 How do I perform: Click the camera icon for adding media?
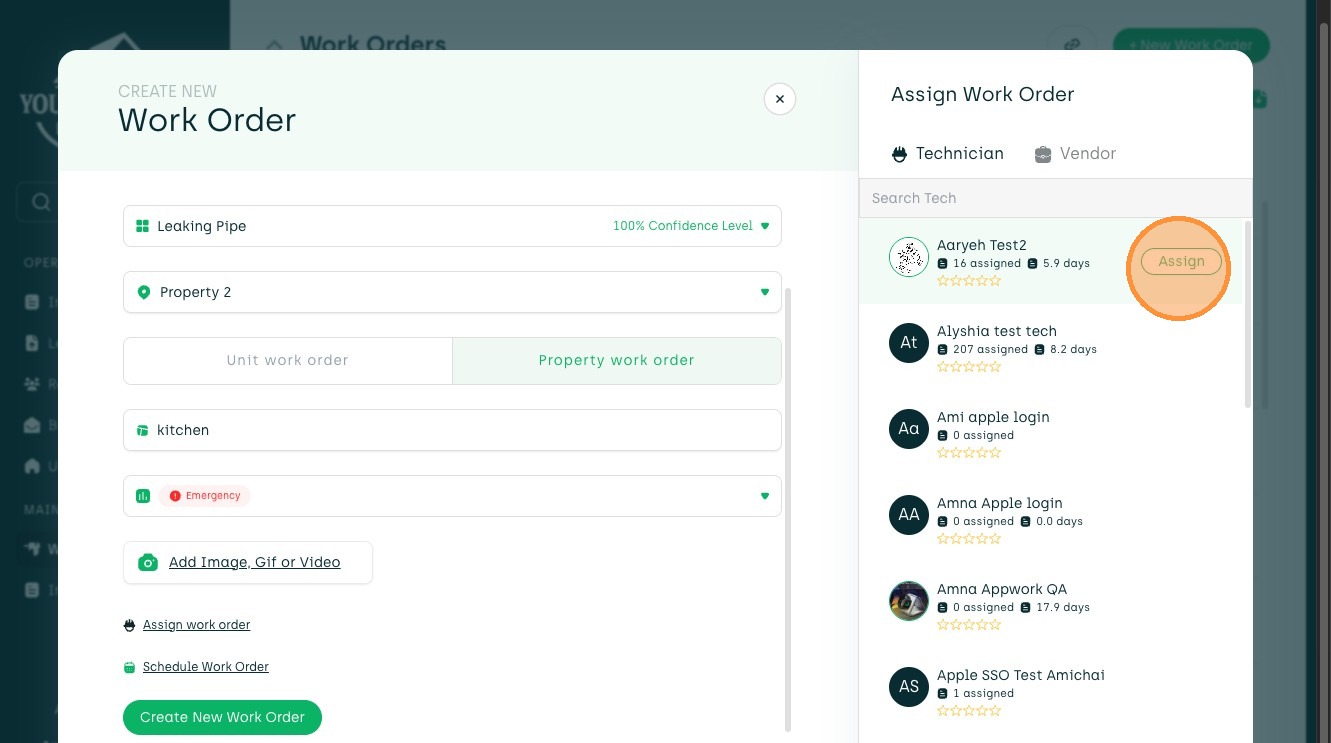[x=148, y=562]
